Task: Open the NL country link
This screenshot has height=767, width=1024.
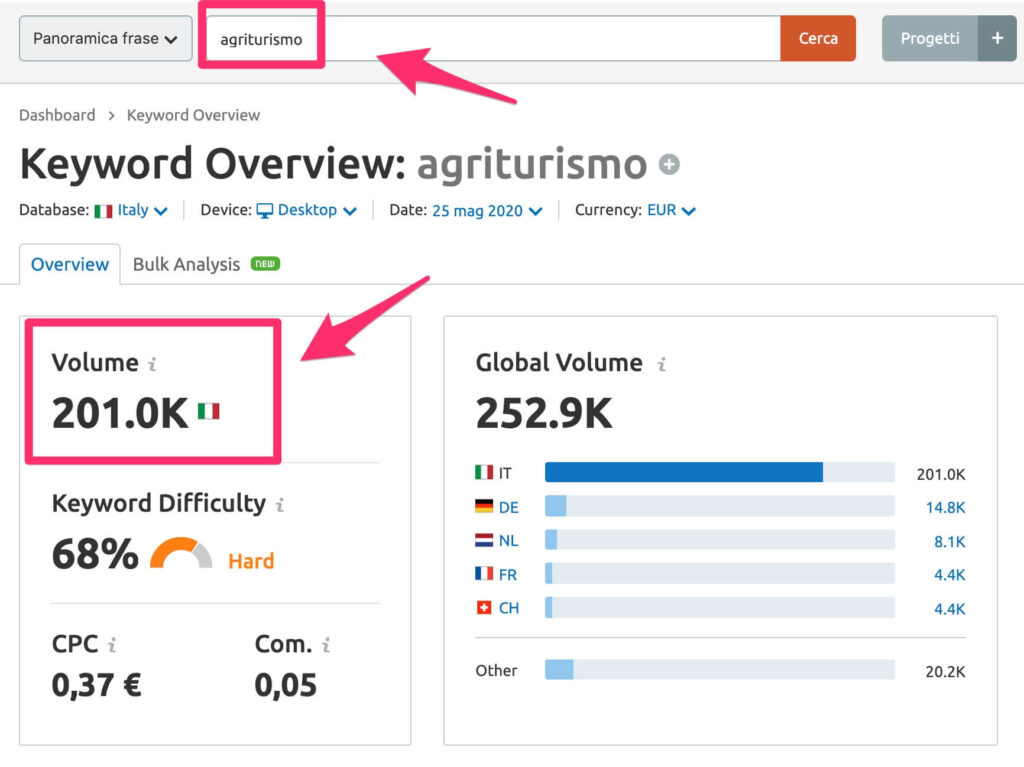Action: point(508,541)
